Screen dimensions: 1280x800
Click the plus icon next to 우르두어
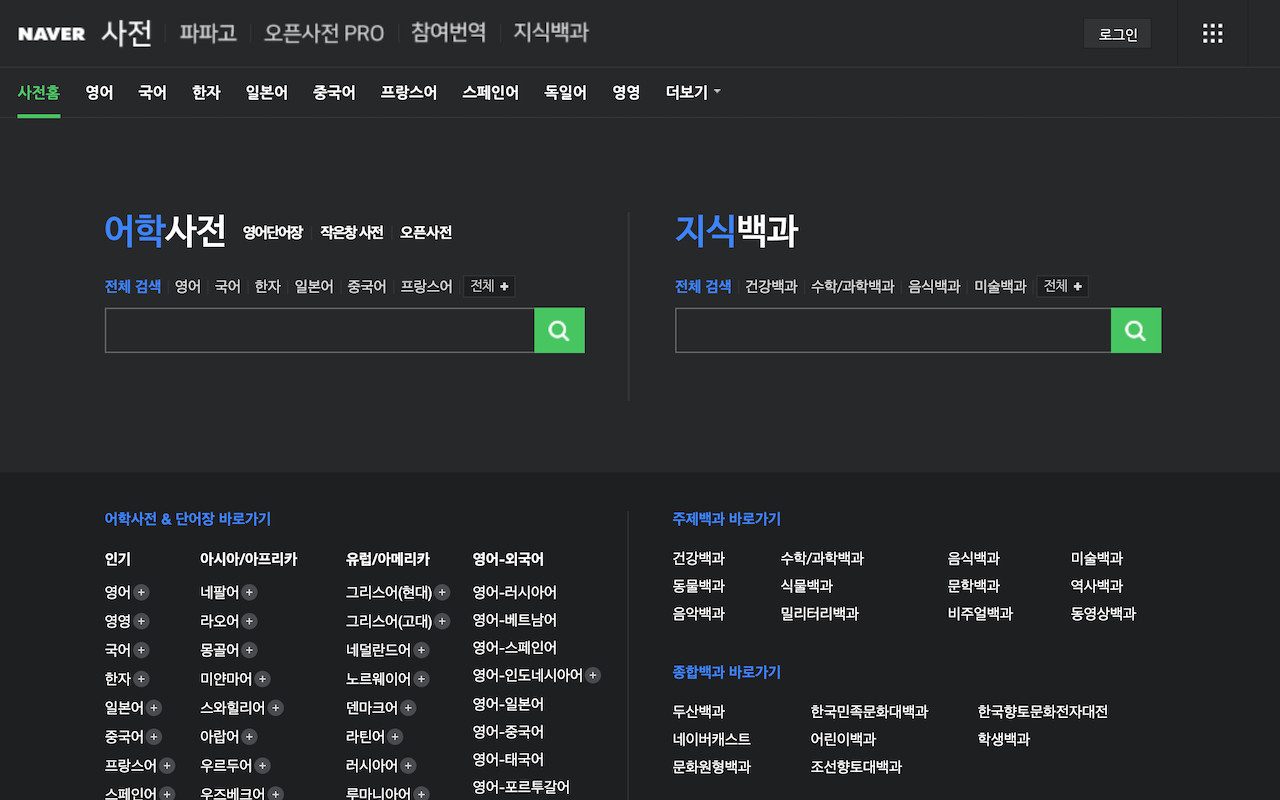(x=263, y=766)
